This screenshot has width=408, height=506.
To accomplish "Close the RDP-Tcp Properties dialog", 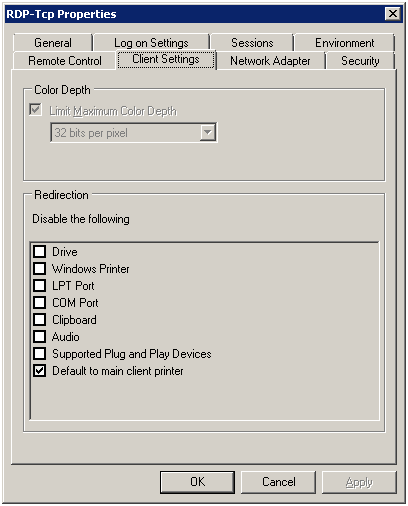I will [x=393, y=14].
